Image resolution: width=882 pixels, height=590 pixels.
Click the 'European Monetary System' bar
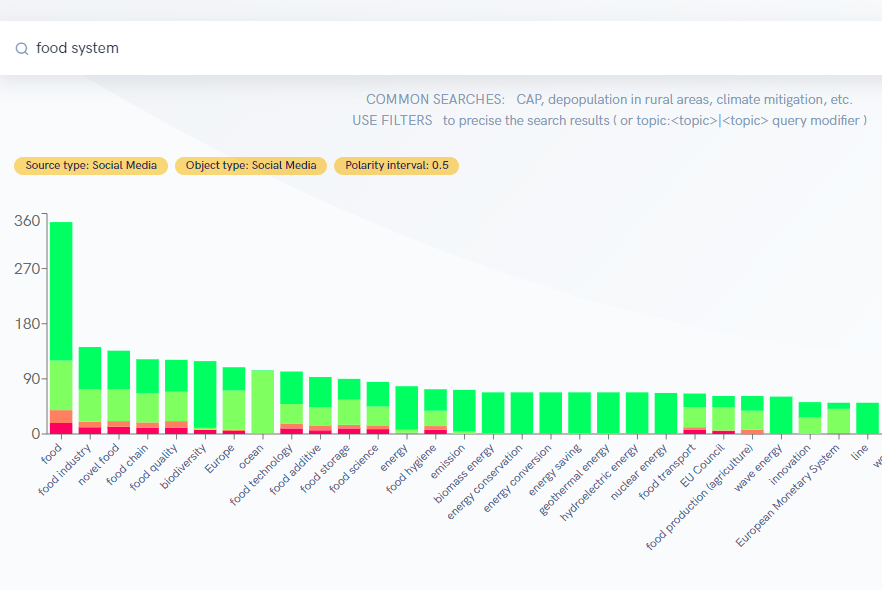coord(839,418)
